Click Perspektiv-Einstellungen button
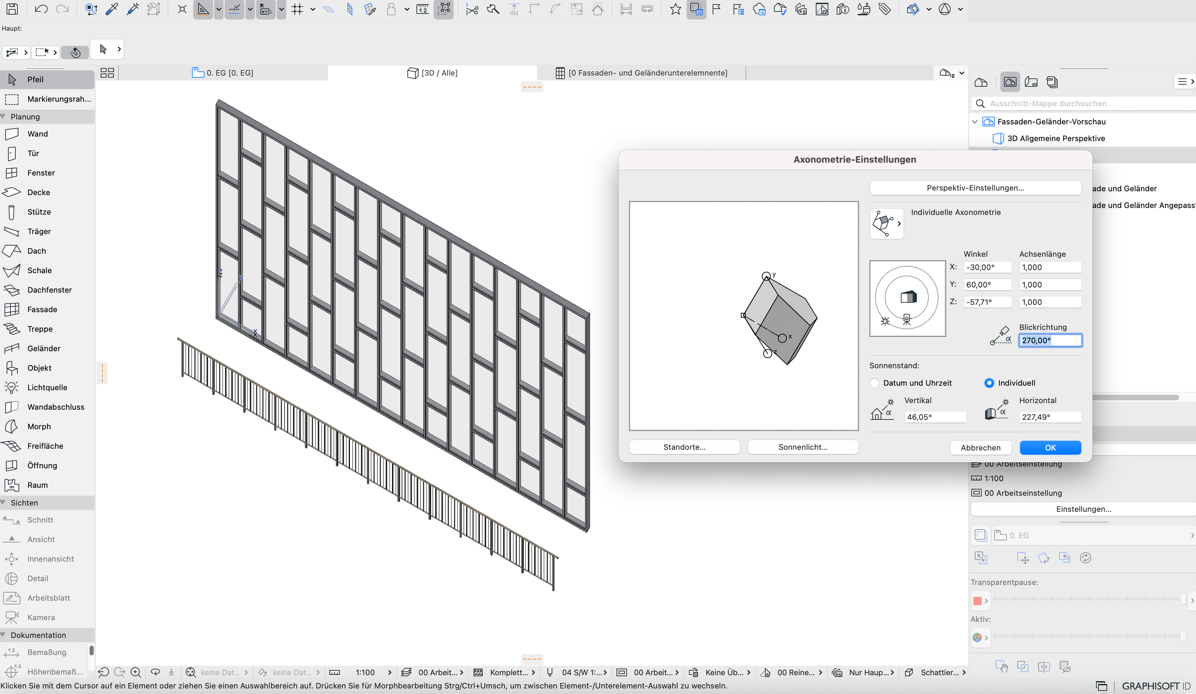This screenshot has height=694, width=1196. coord(975,188)
